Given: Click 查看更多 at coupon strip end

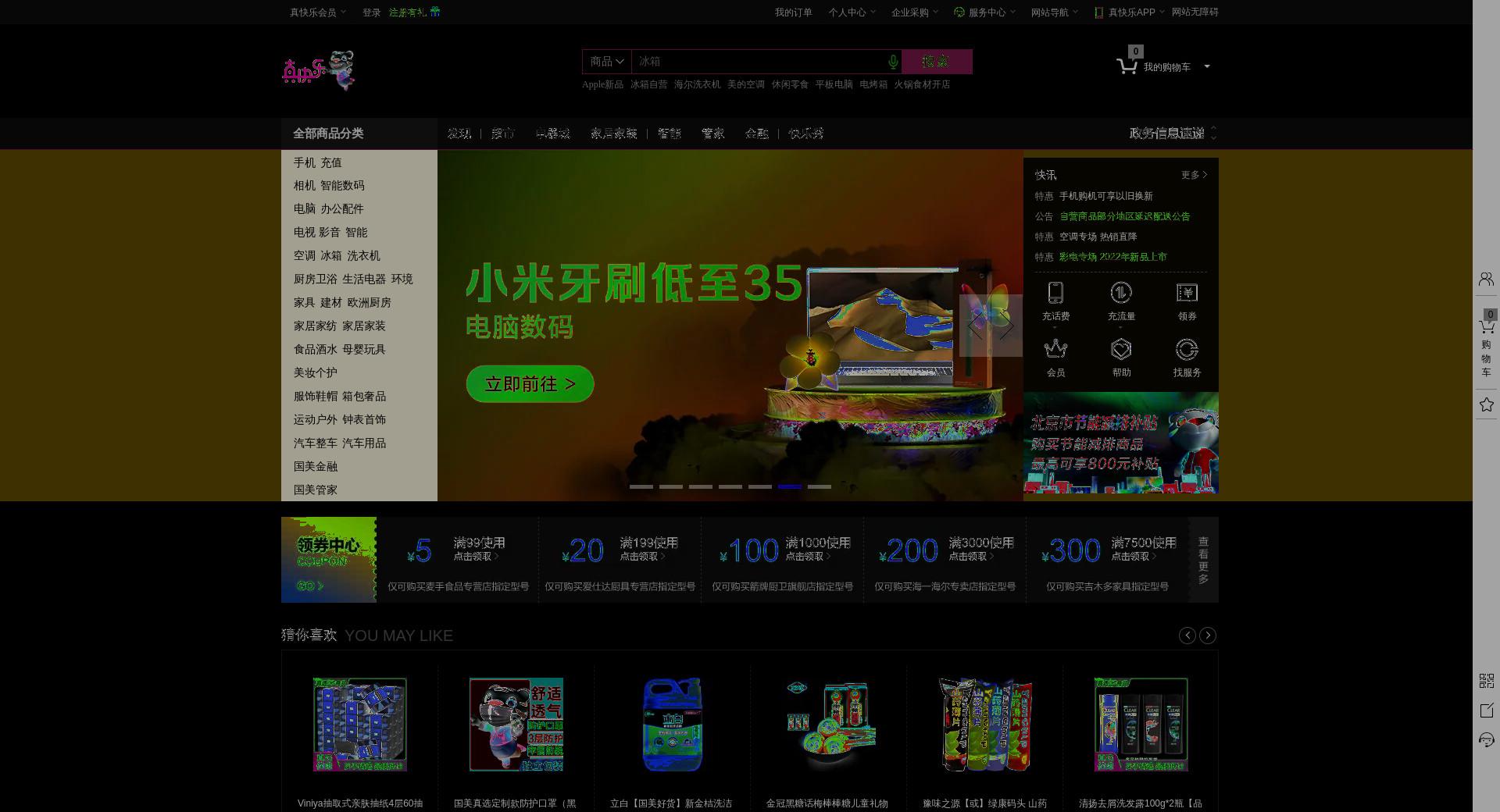Looking at the screenshot, I should click(x=1203, y=560).
